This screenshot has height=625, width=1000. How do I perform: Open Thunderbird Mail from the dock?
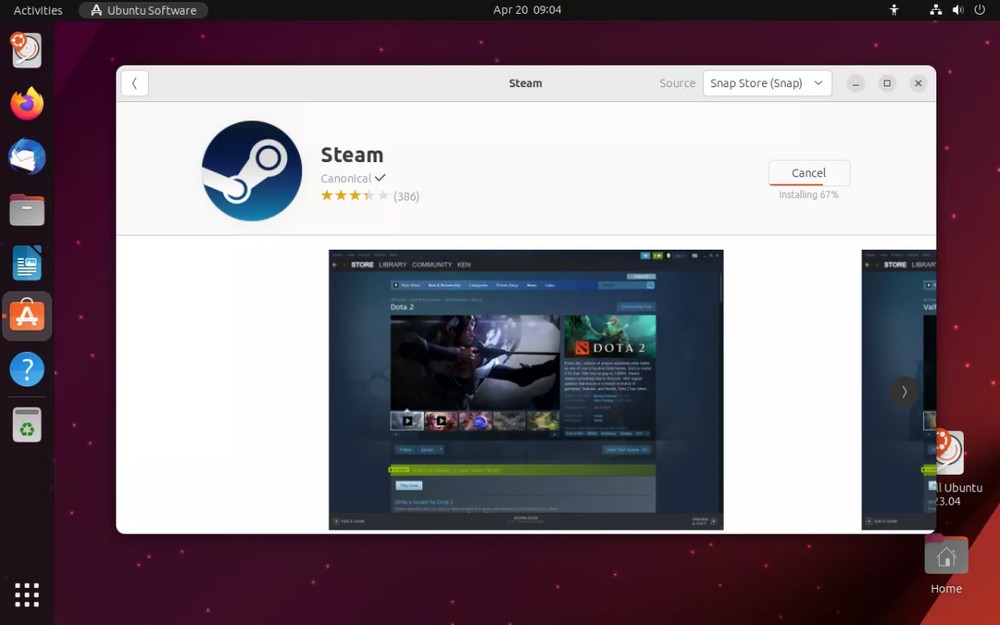click(x=27, y=157)
